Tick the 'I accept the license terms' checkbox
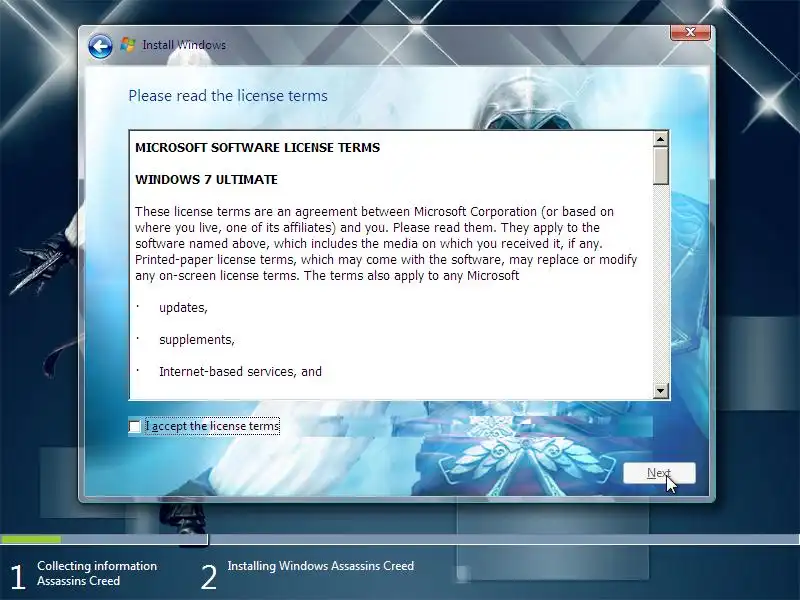Image resolution: width=800 pixels, height=600 pixels. 135,426
